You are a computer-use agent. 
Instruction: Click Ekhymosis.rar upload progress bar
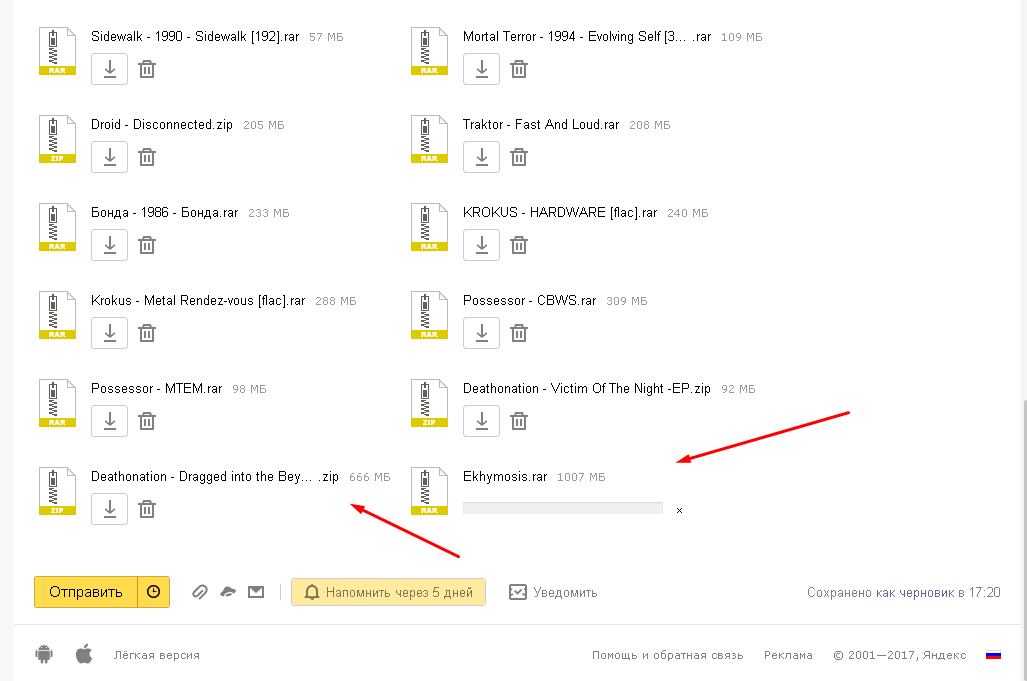tap(563, 508)
